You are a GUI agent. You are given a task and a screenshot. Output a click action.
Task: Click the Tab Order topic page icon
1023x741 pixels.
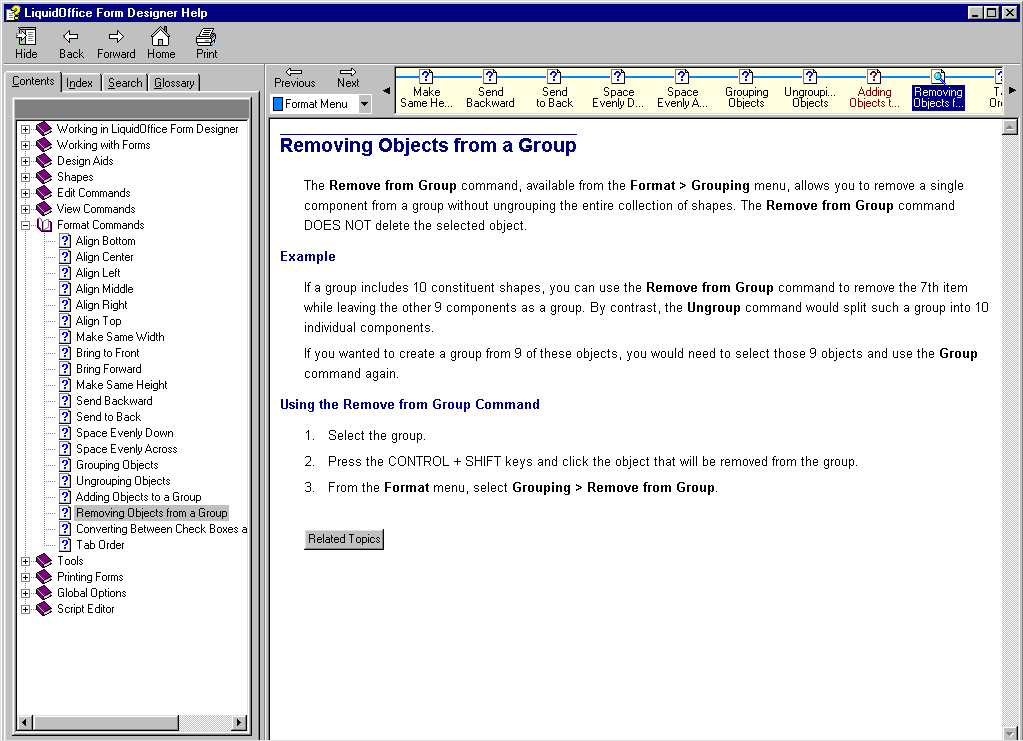point(65,545)
